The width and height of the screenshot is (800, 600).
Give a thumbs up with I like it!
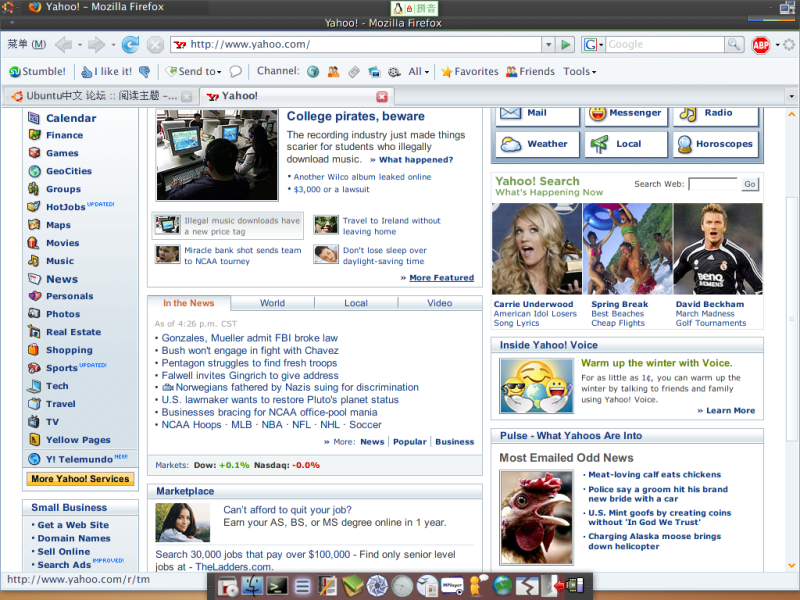click(x=106, y=71)
